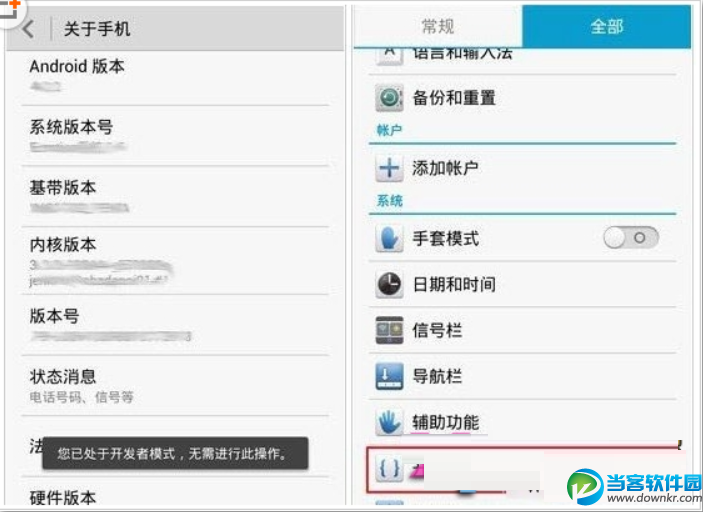
Task: Select the 全部 tab
Action: pyautogui.click(x=607, y=26)
